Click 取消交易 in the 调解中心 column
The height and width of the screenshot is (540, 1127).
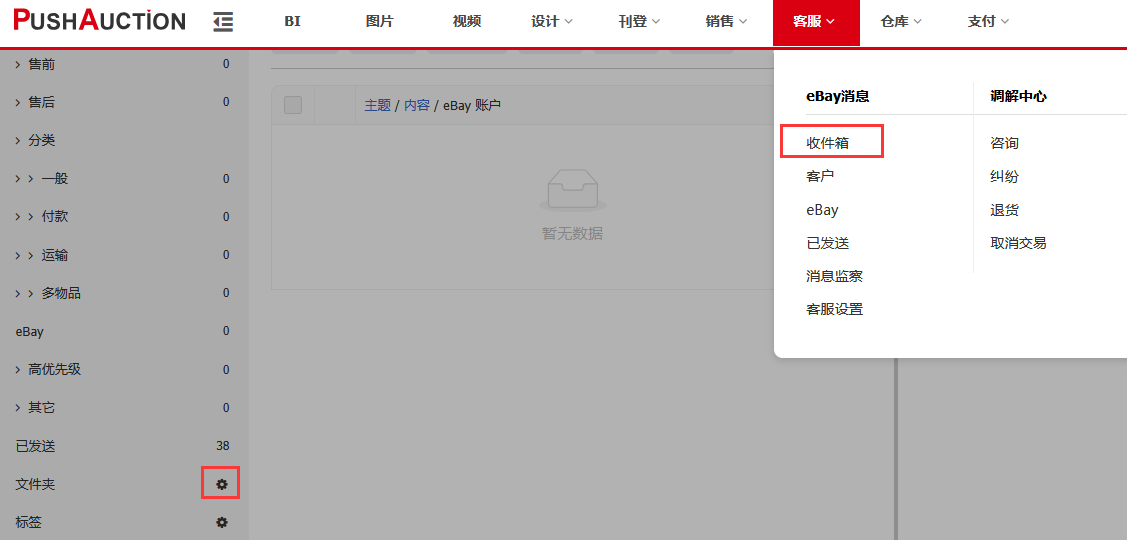[1018, 243]
